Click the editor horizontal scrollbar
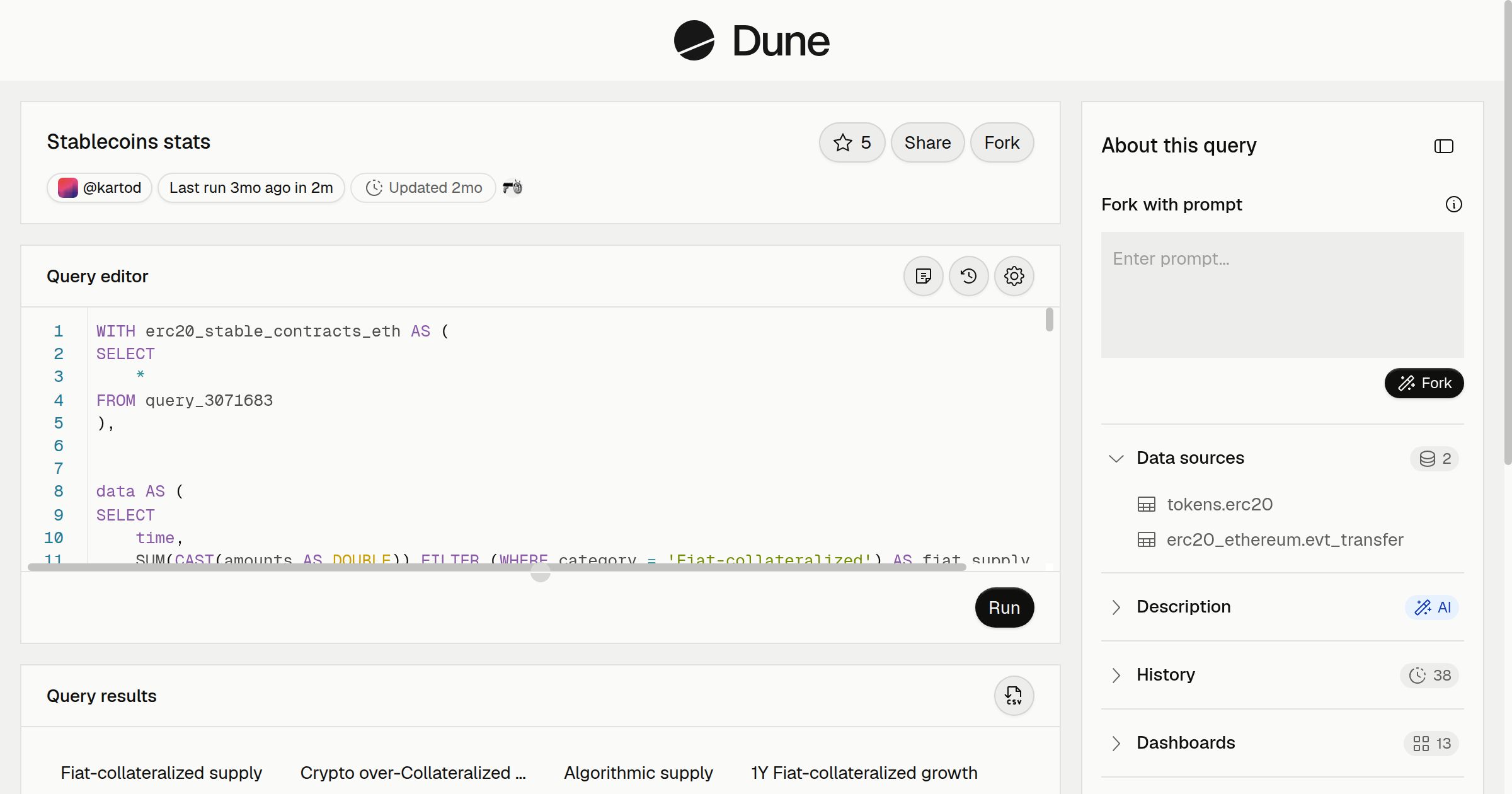Viewport: 1512px width, 794px height. click(x=496, y=567)
